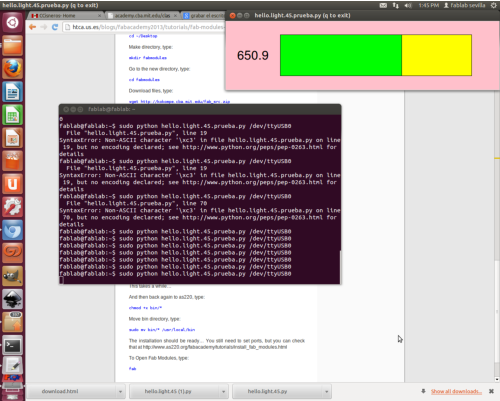Viewport: 500px width, 401px height.
Task: Close the CCisneros- Home tab
Action: 99,16
